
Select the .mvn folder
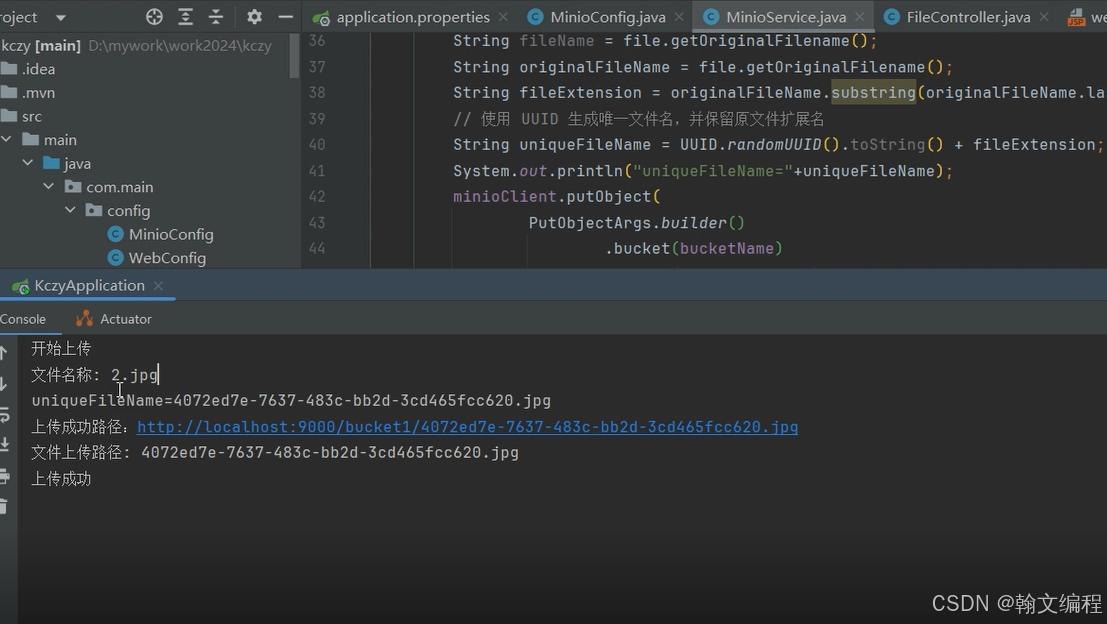[28, 92]
